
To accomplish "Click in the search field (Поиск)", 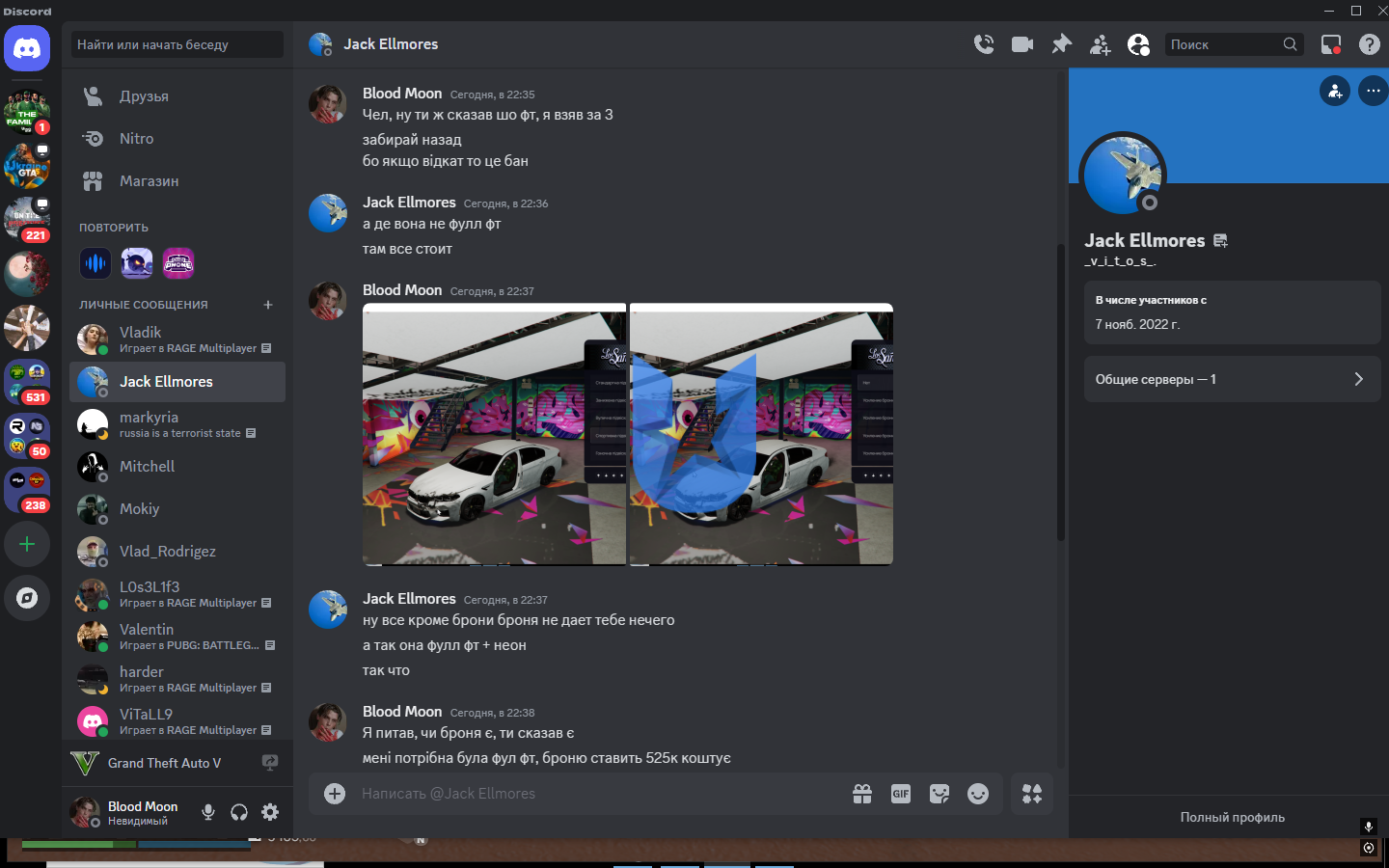I will 1235,44.
